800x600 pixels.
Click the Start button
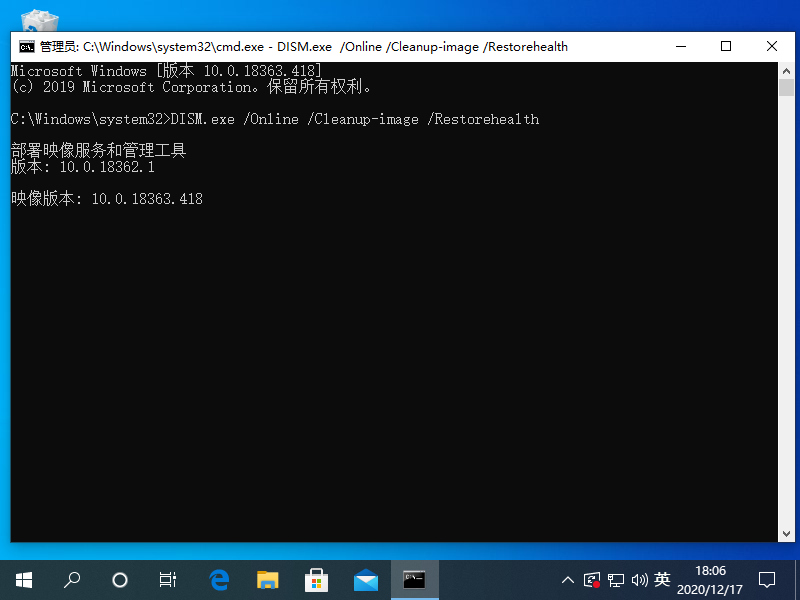pos(24,579)
